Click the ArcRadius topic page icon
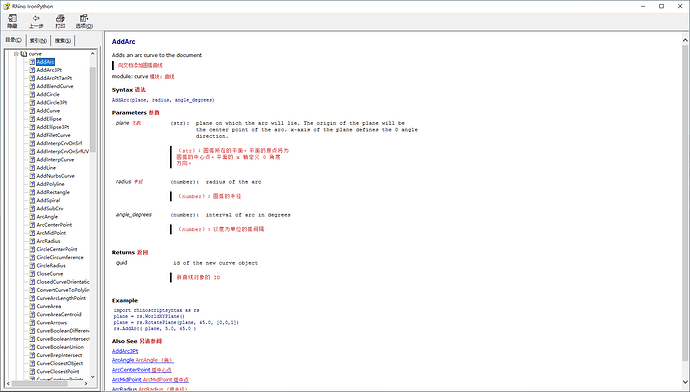Screen dimensions: 690x392 pos(32,241)
